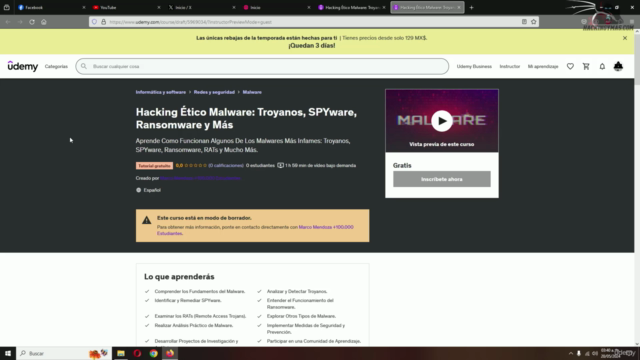
Task: Click the browser home button
Action: (x=44, y=22)
